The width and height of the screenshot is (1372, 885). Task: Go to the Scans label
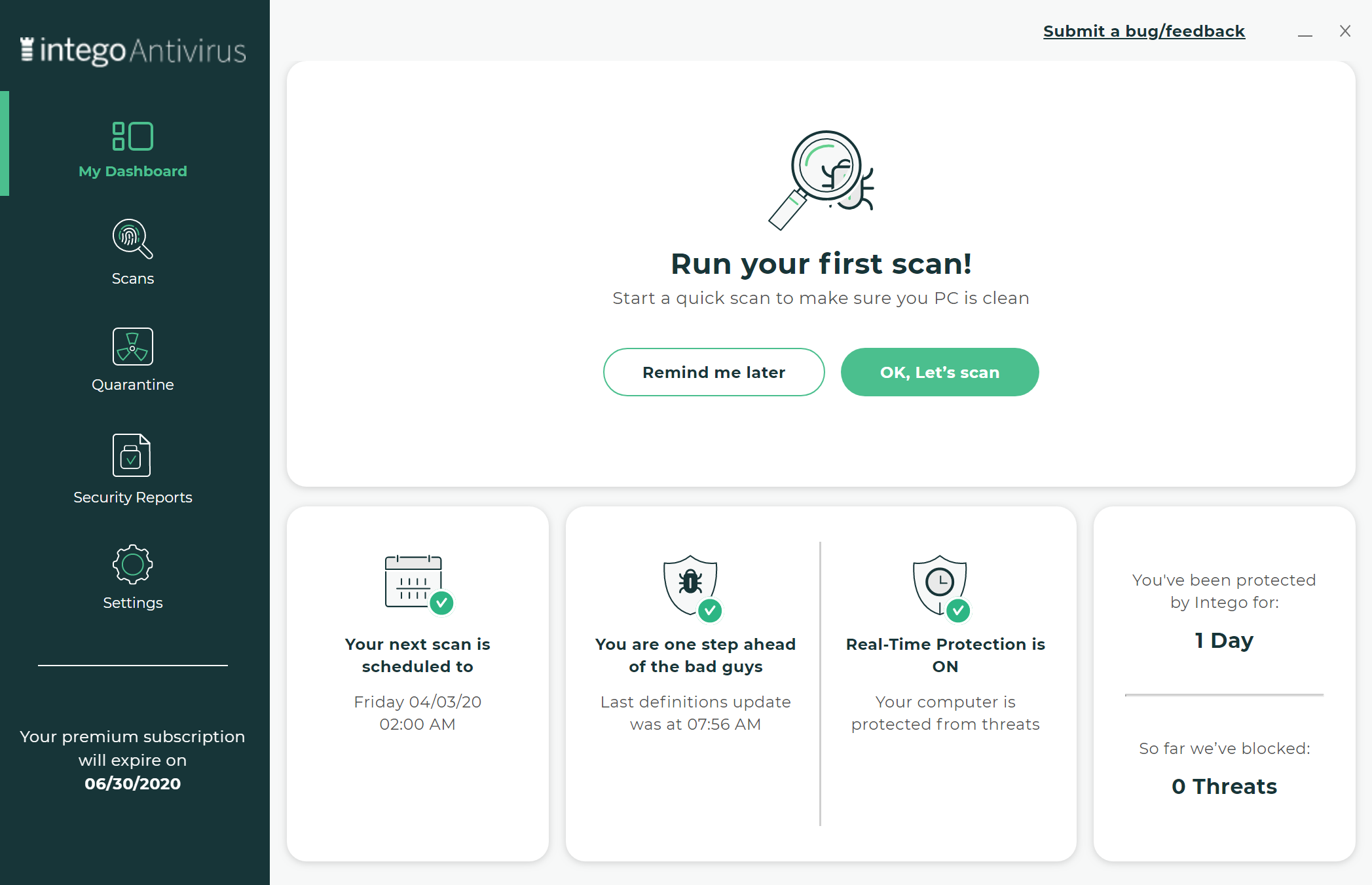click(133, 278)
